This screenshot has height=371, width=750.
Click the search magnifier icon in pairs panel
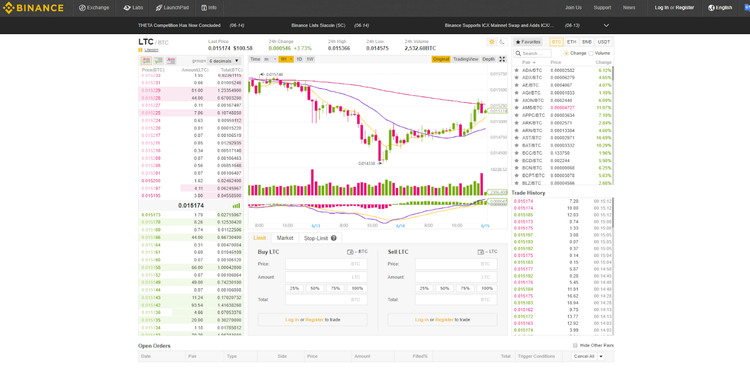[519, 54]
